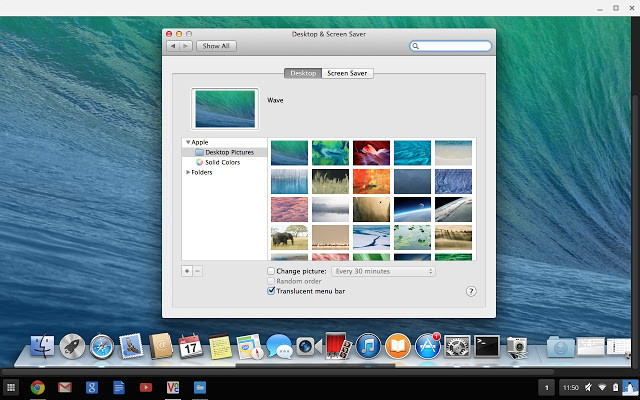The height and width of the screenshot is (400, 640).
Task: Open the Messages app in dock
Action: pos(278,347)
